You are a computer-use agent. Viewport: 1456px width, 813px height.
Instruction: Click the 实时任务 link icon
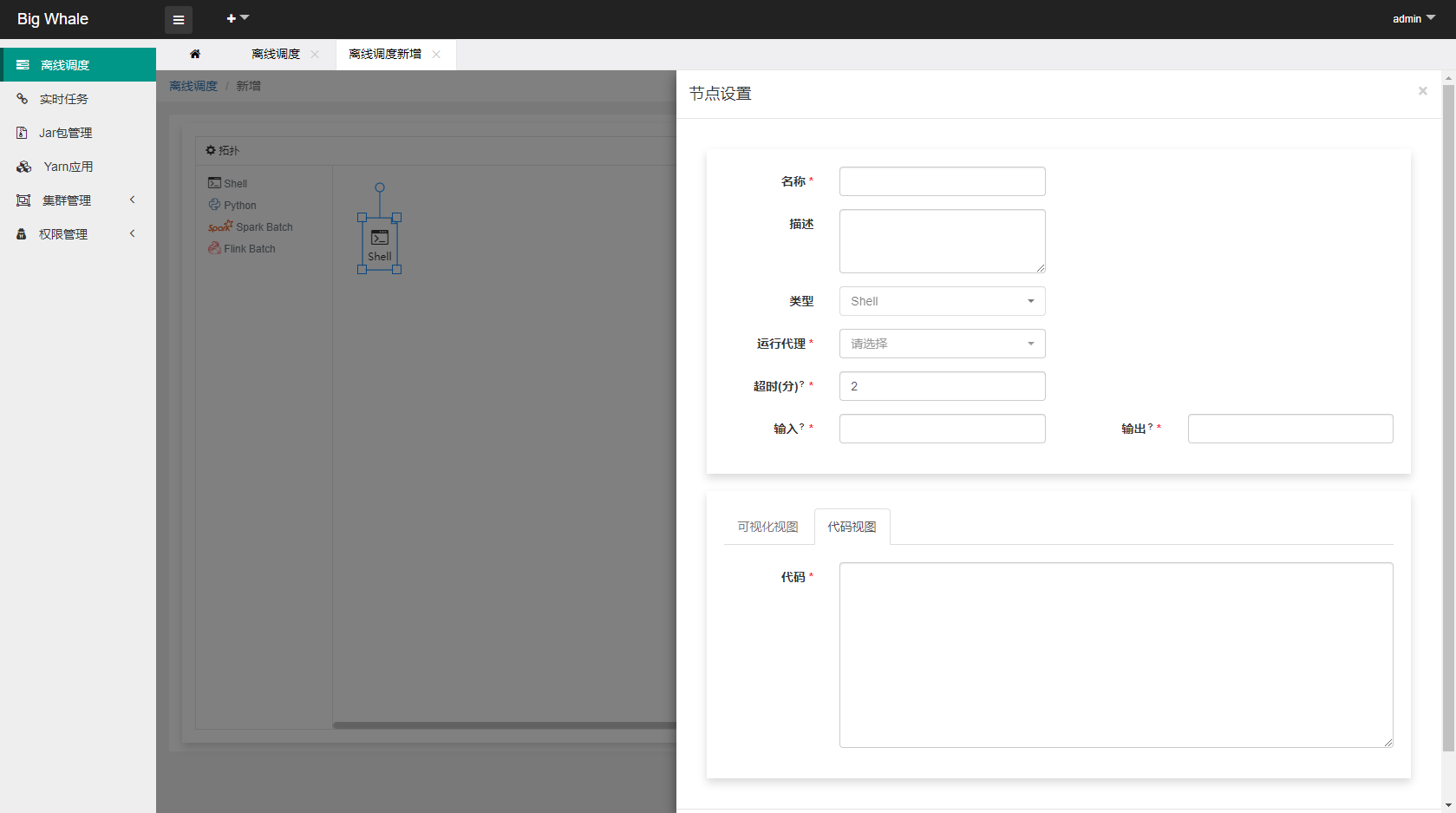tap(23, 99)
